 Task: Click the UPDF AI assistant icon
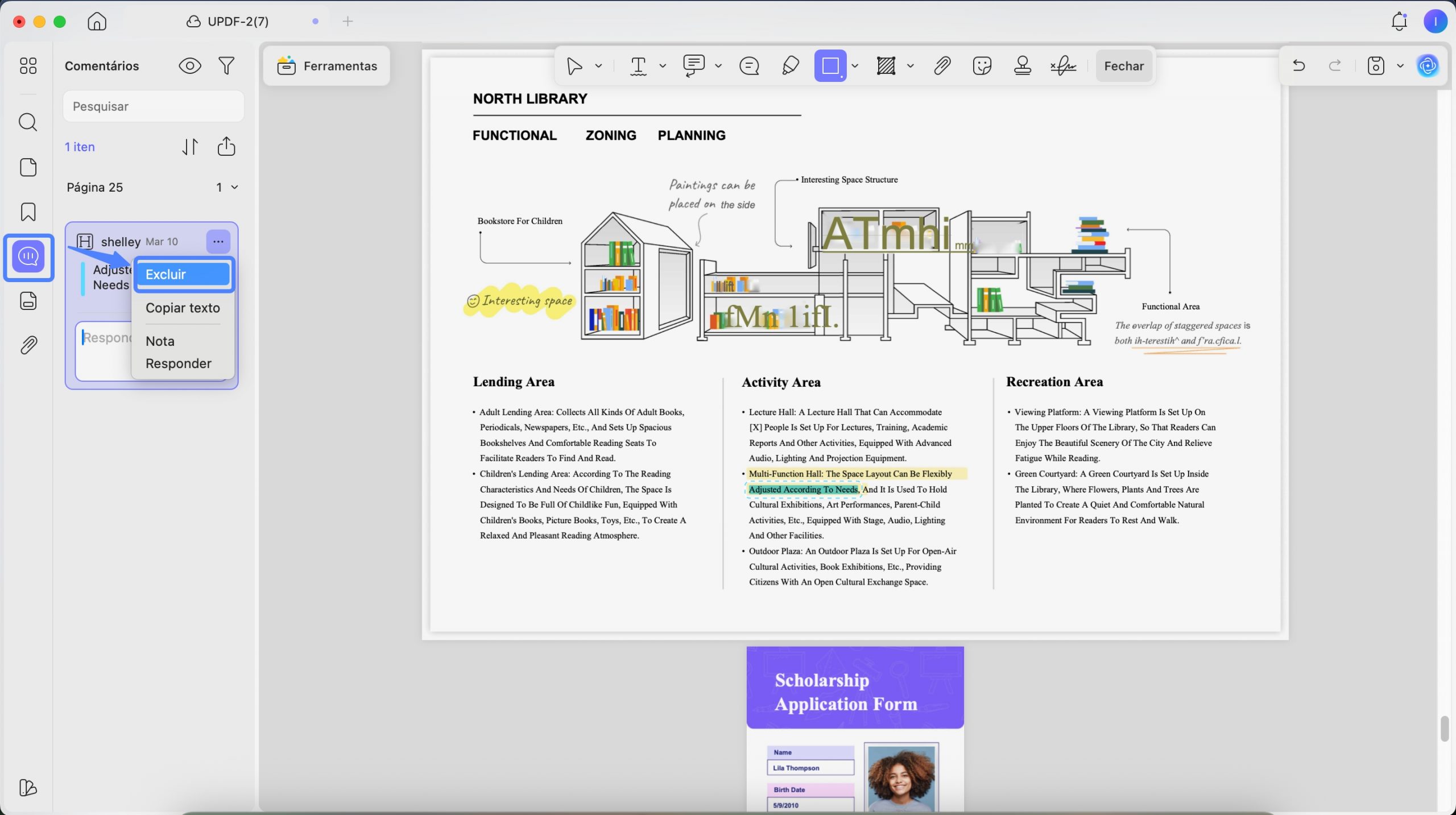click(1428, 66)
